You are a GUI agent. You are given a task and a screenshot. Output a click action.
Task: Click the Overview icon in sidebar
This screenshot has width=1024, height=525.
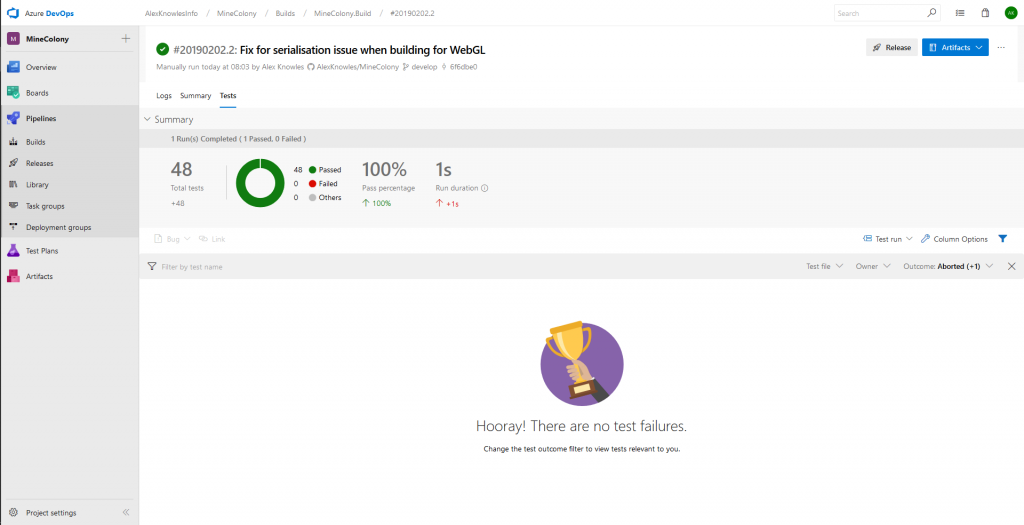coord(14,67)
